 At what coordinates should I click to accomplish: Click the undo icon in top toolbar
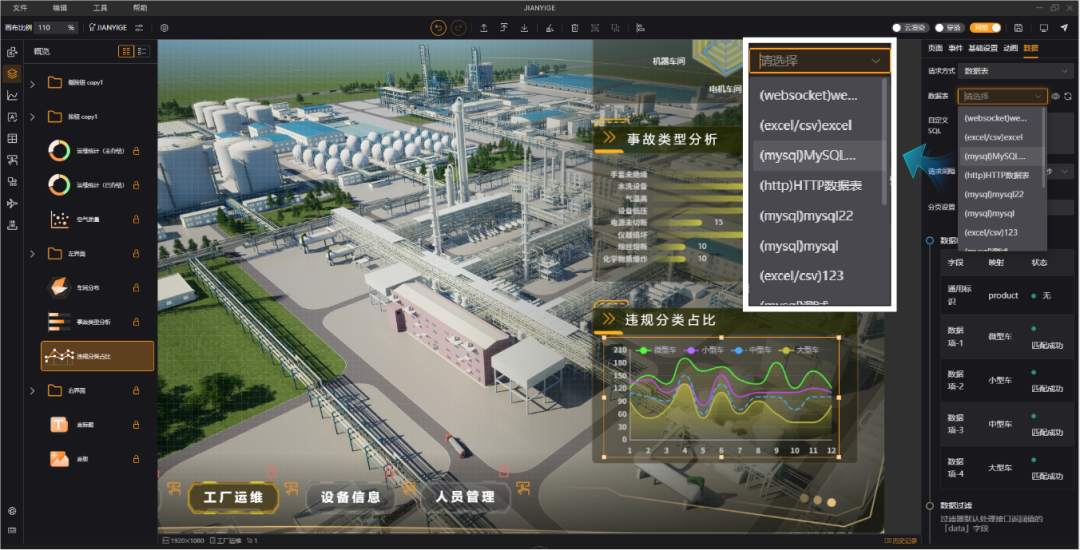coord(438,28)
